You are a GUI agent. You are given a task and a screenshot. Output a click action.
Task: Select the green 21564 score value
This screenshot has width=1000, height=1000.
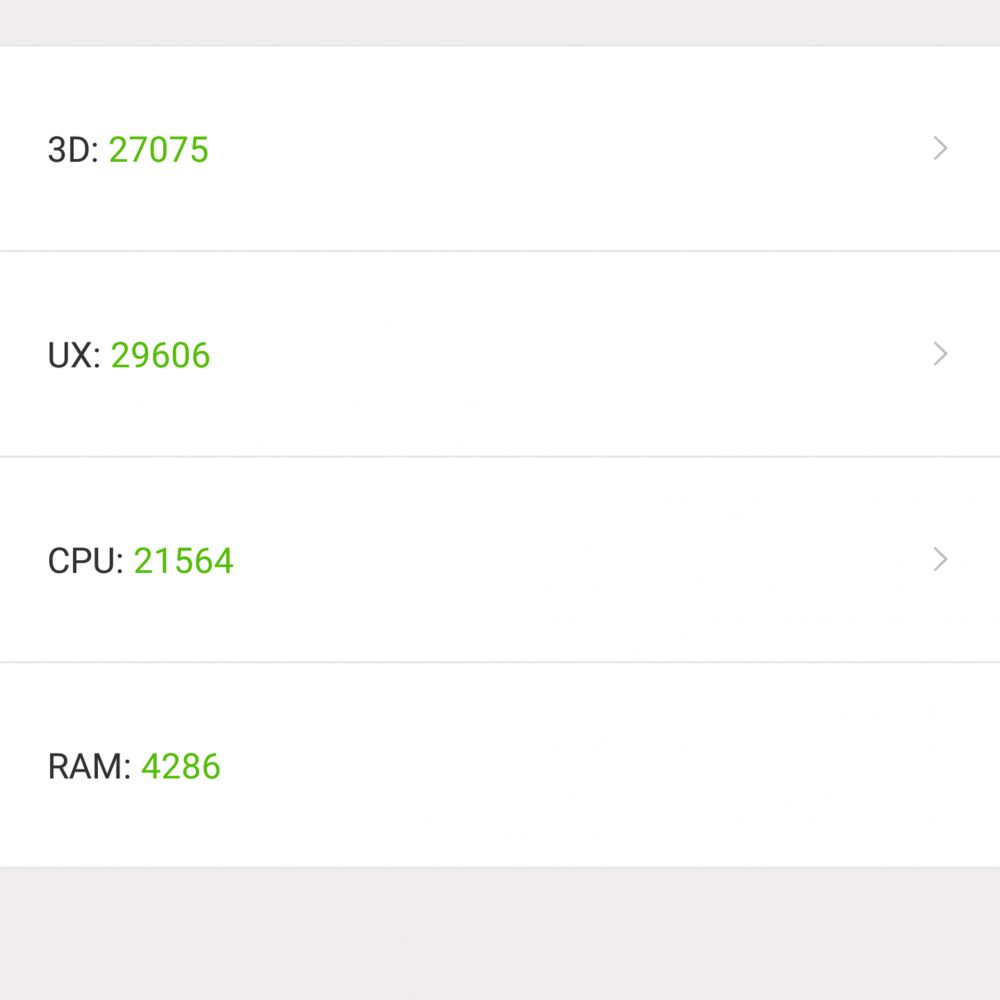184,561
